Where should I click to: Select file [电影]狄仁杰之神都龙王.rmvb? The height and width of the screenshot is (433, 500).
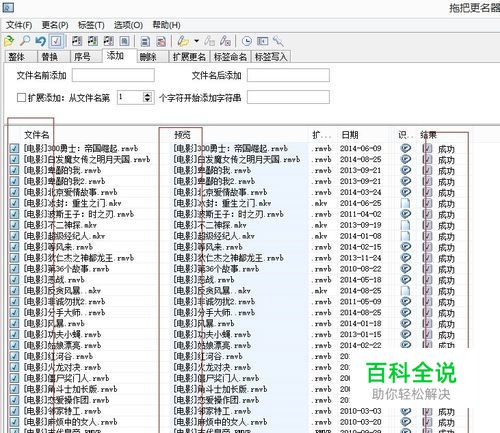(x=79, y=258)
